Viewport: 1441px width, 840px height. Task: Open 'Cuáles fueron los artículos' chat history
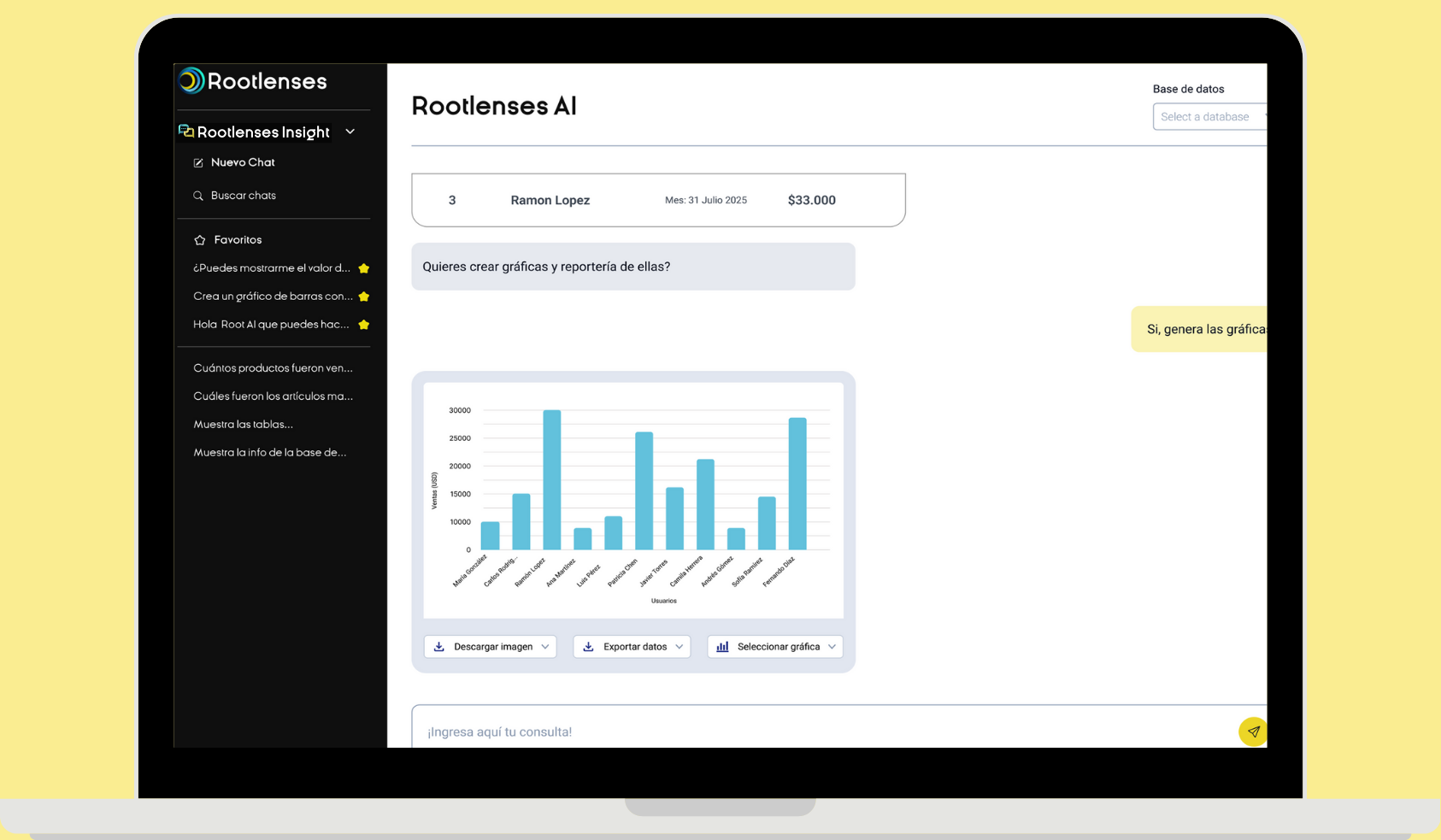[273, 397]
